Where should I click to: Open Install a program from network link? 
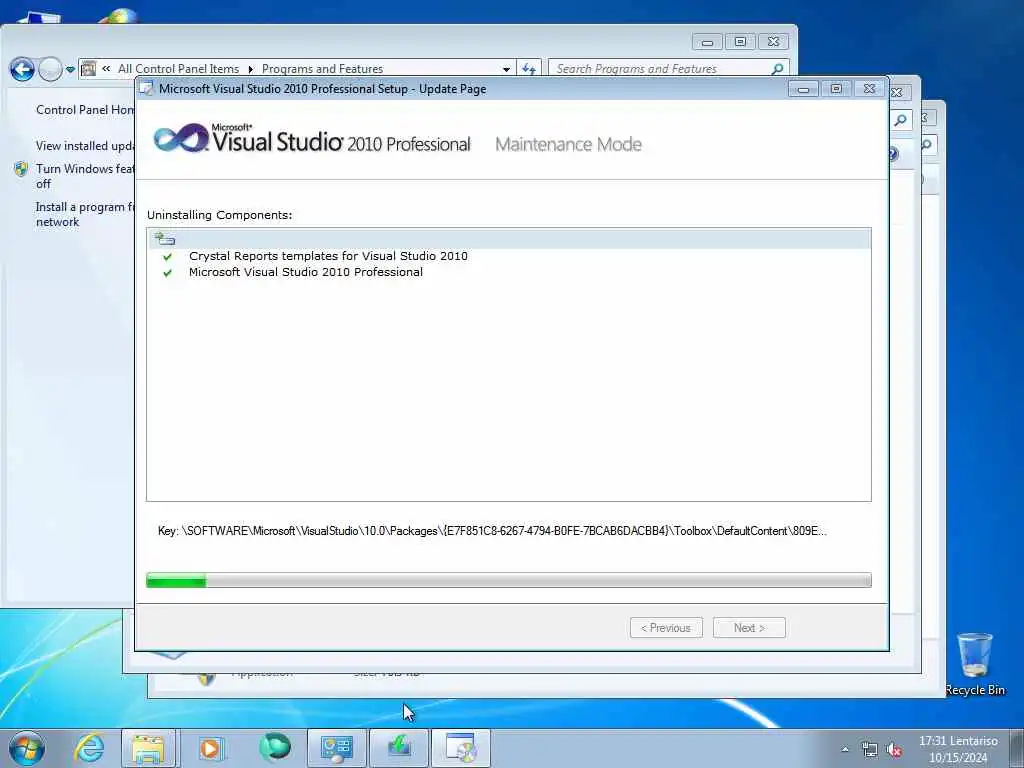[x=85, y=214]
